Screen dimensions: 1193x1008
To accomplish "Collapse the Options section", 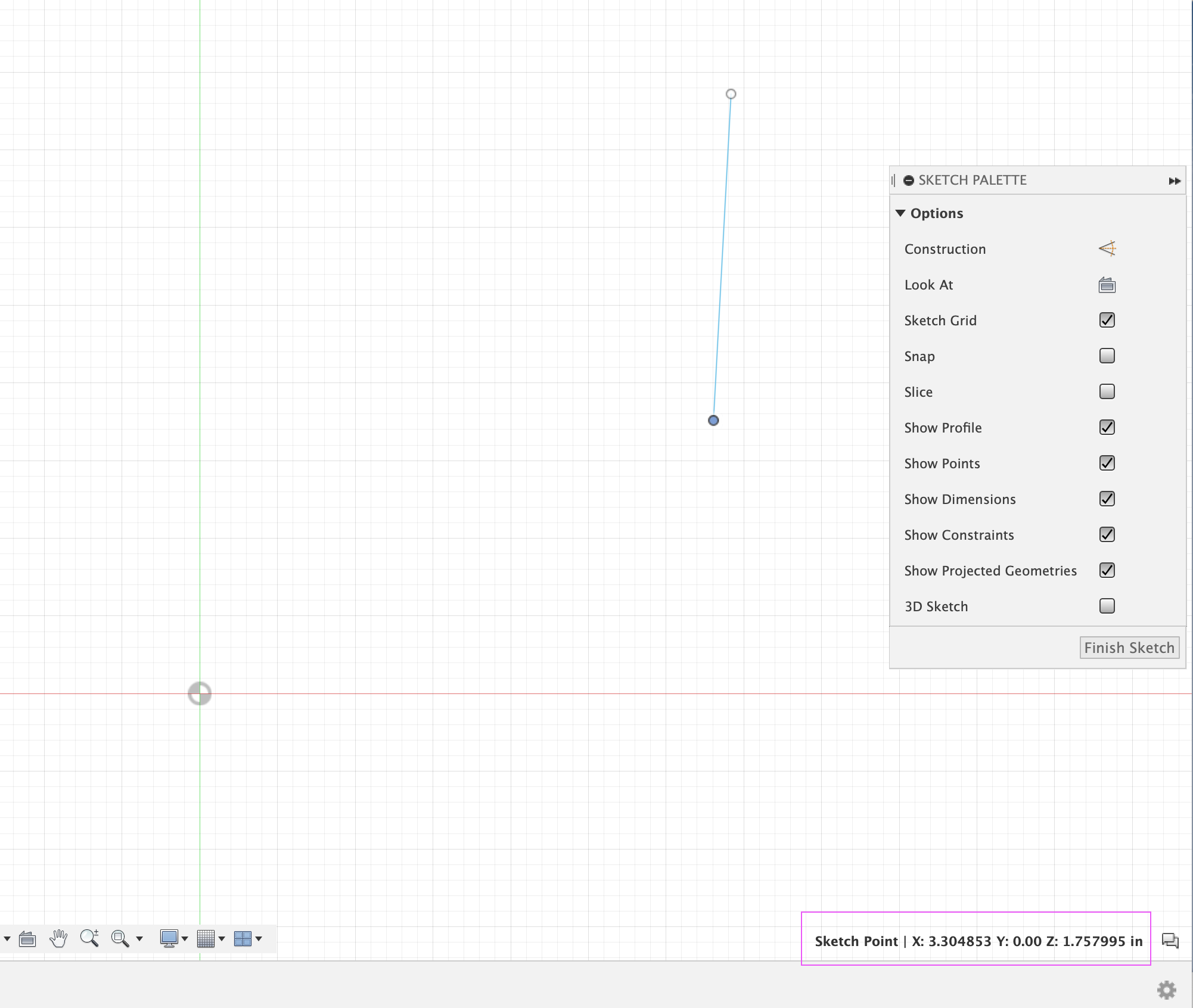I will [x=901, y=213].
